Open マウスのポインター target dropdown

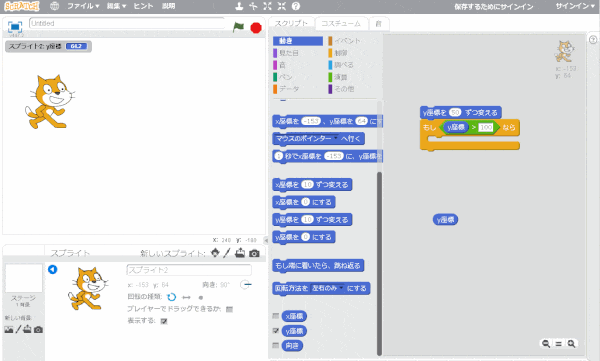pyautogui.click(x=336, y=138)
